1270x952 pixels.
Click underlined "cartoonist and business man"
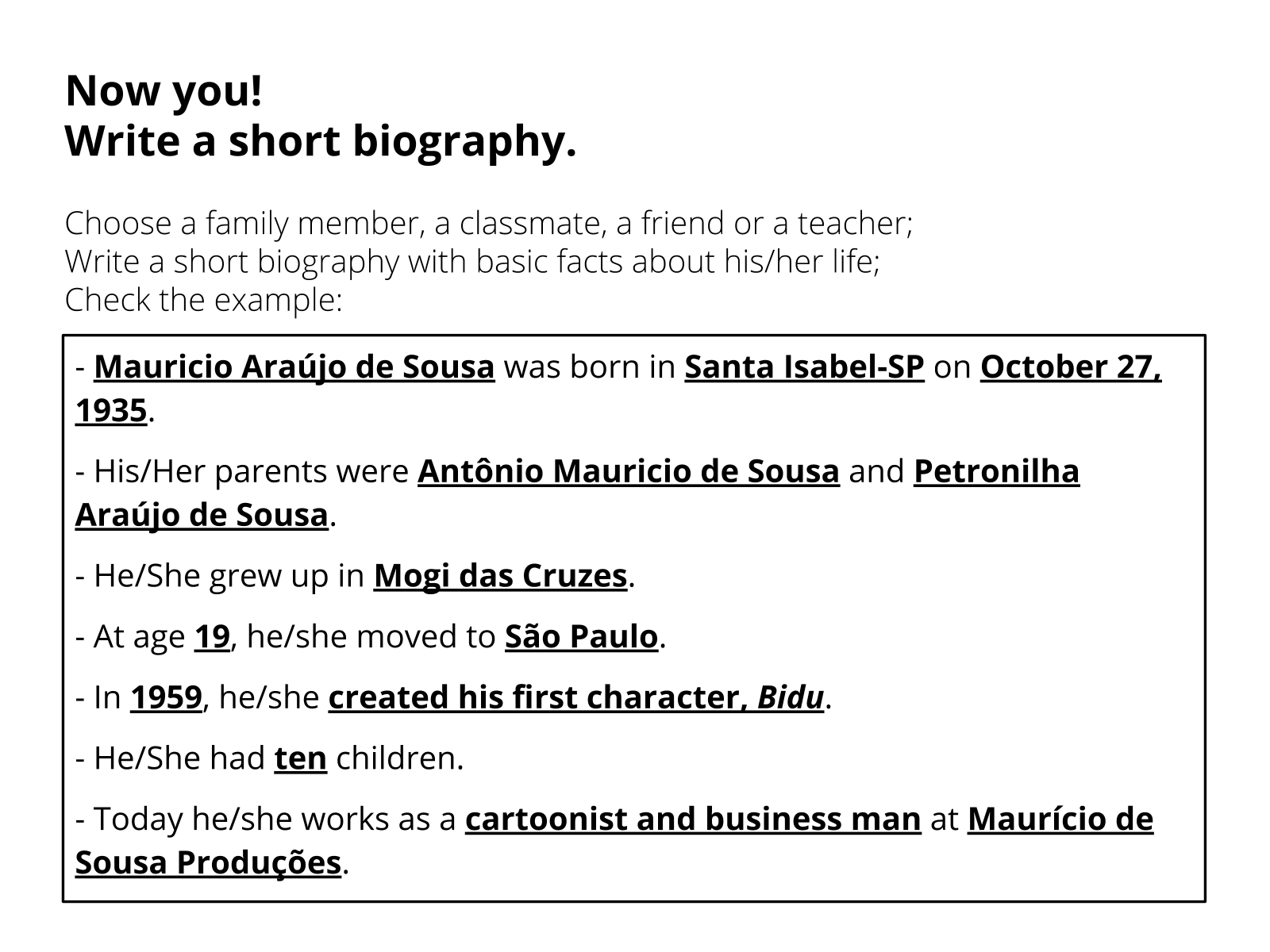[692, 819]
